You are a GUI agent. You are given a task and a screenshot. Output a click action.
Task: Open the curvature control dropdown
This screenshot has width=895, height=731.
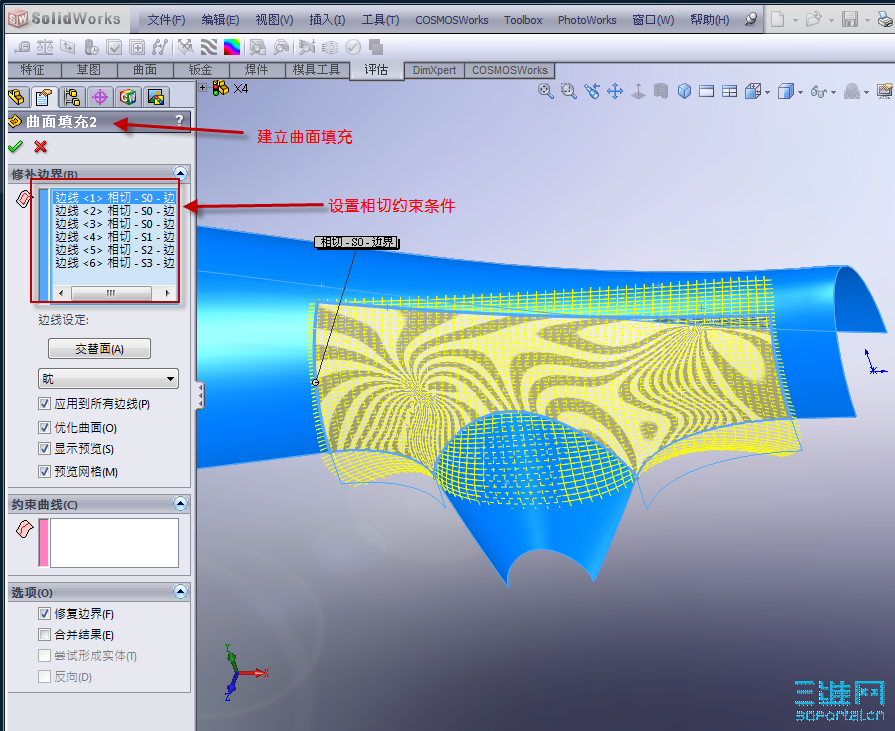[108, 379]
